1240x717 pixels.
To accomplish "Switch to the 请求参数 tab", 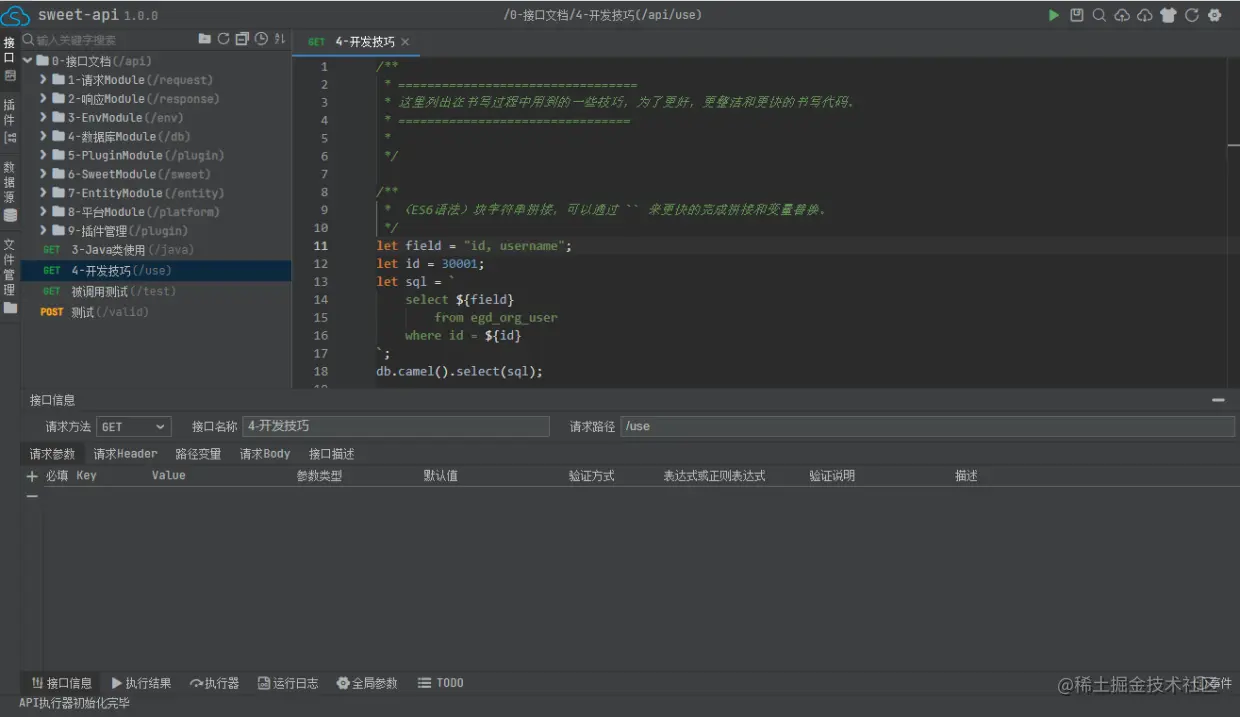I will coord(52,454).
